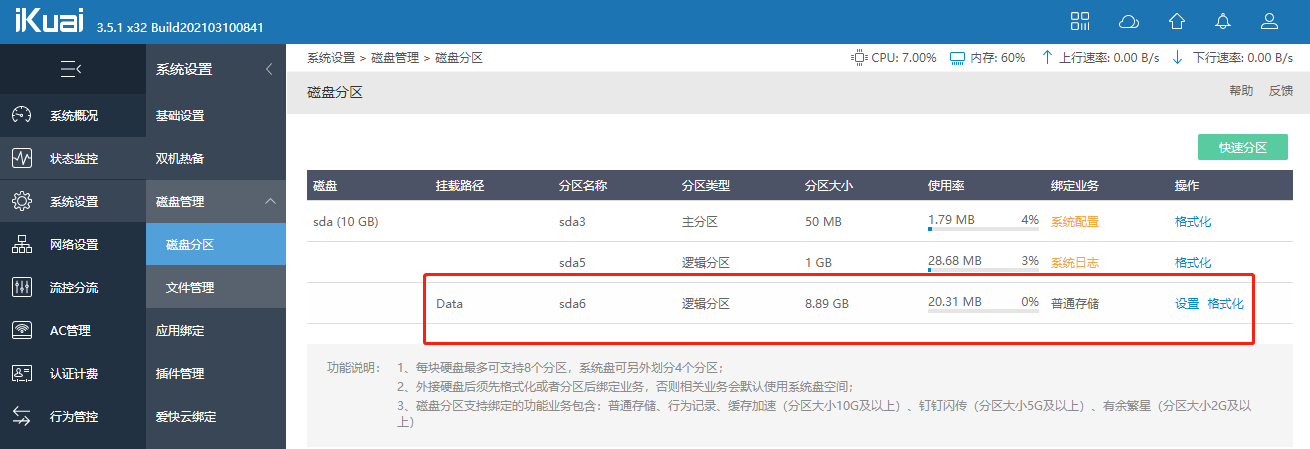
Task: Open 行为管控 in the sidebar
Action: click(x=73, y=416)
